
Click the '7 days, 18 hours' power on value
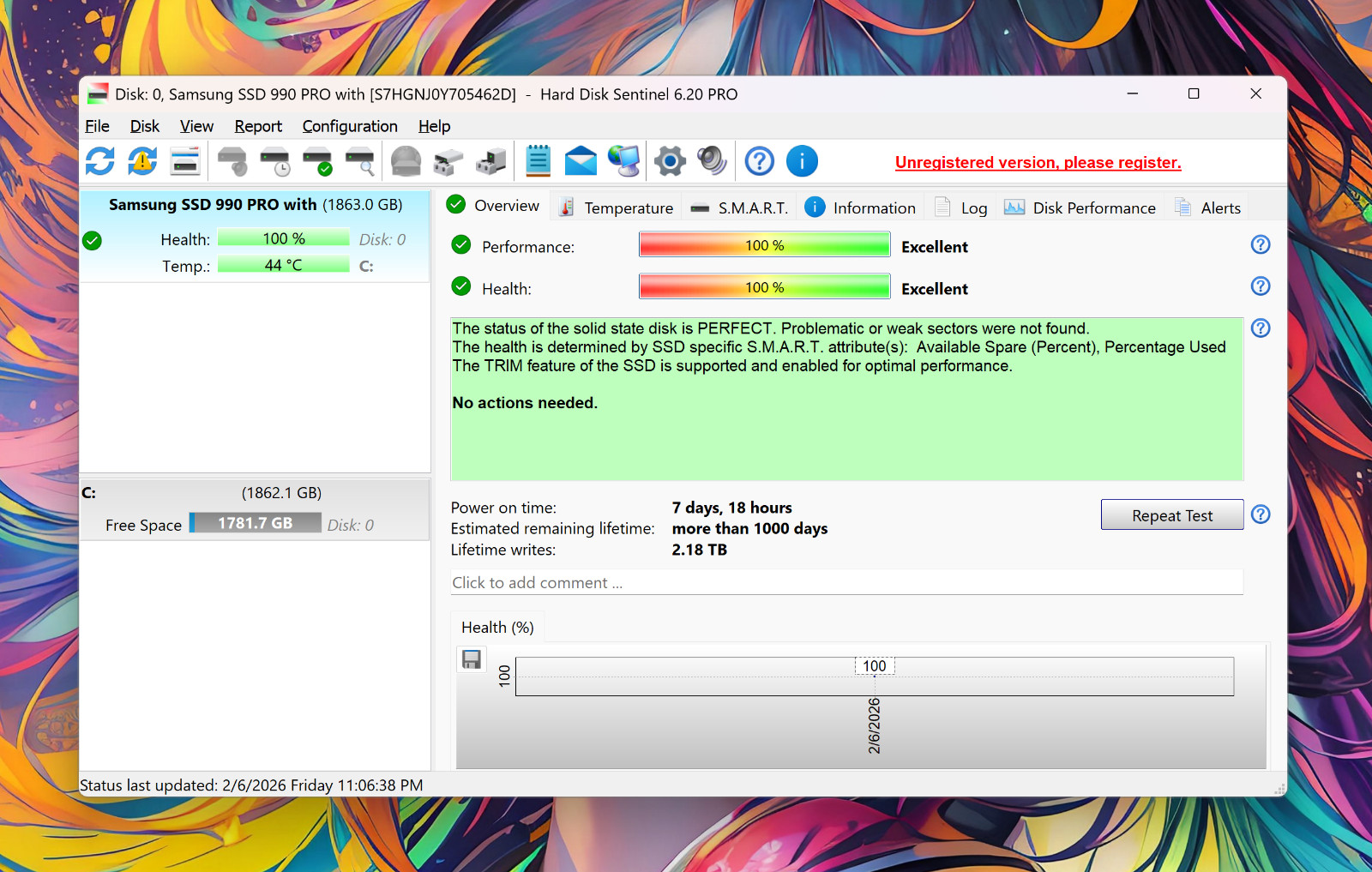tap(731, 508)
